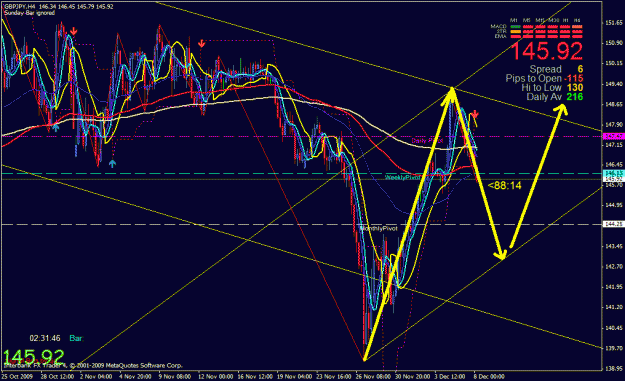625x381 pixels.
Task: Select the red STR H4 signal bar
Action: (577, 31)
